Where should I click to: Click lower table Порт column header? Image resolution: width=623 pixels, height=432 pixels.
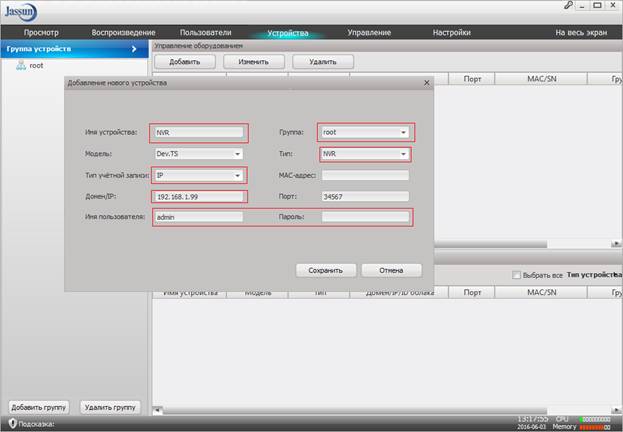(472, 293)
